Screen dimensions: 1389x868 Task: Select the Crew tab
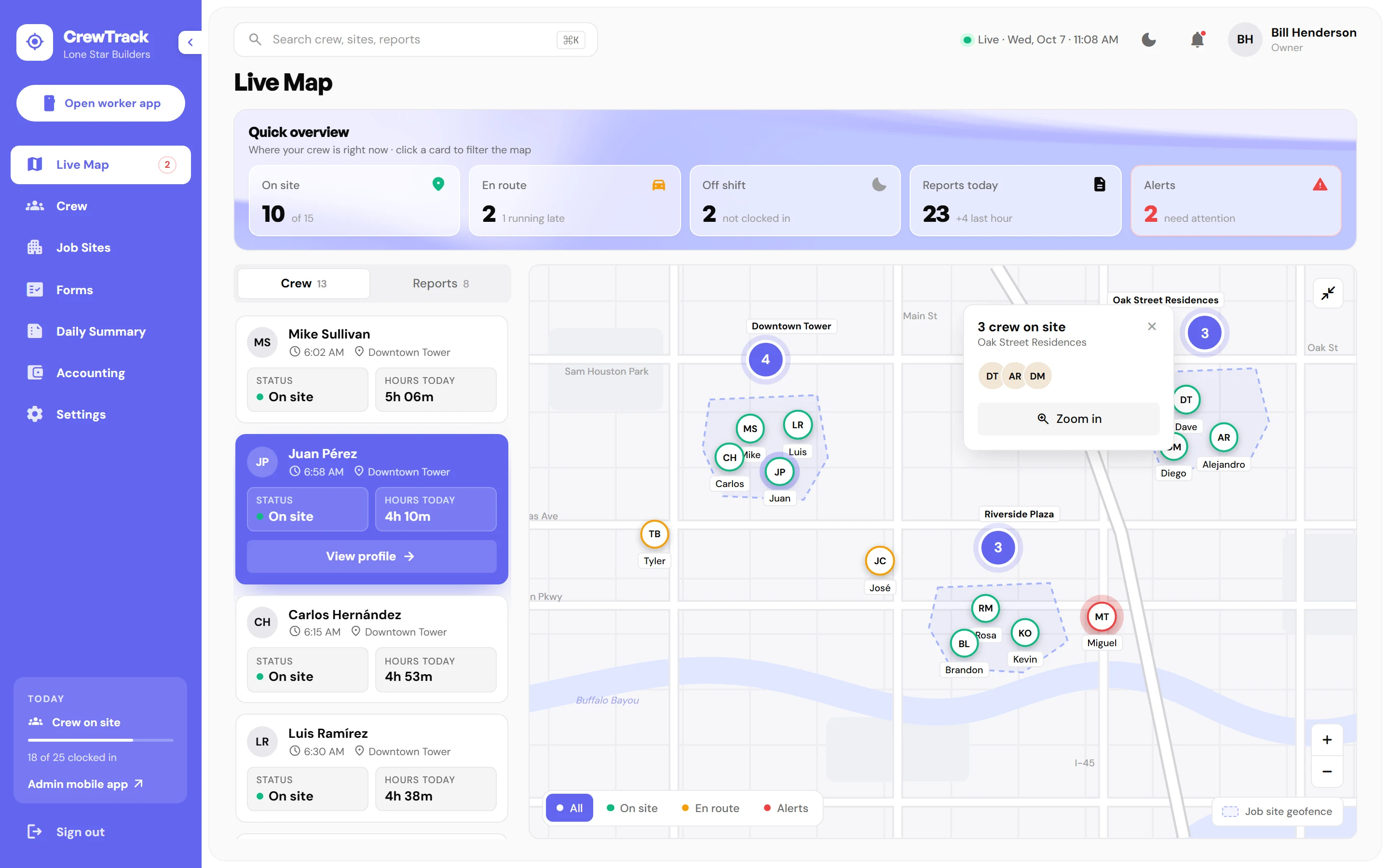tap(304, 284)
